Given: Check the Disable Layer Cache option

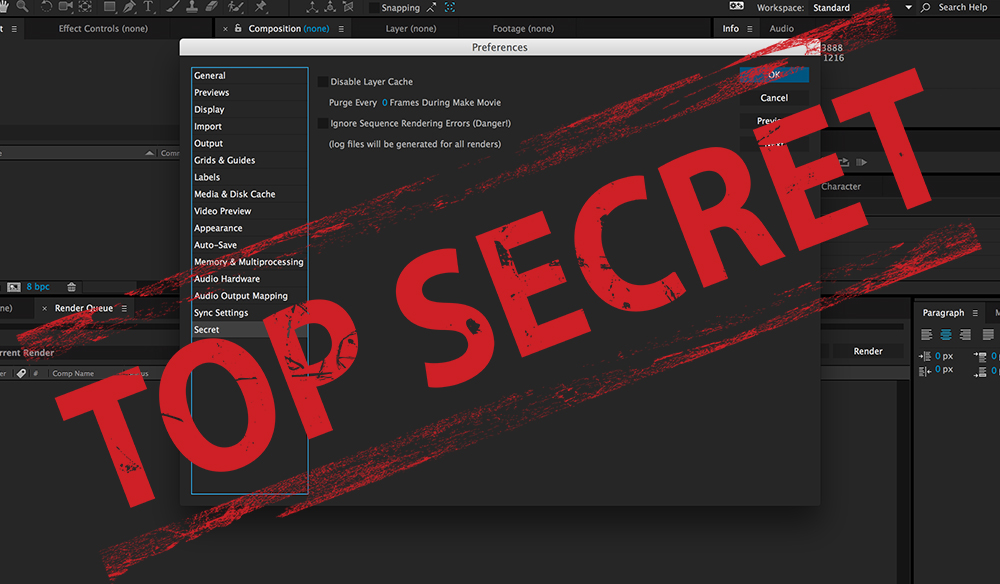Looking at the screenshot, I should coord(322,81).
